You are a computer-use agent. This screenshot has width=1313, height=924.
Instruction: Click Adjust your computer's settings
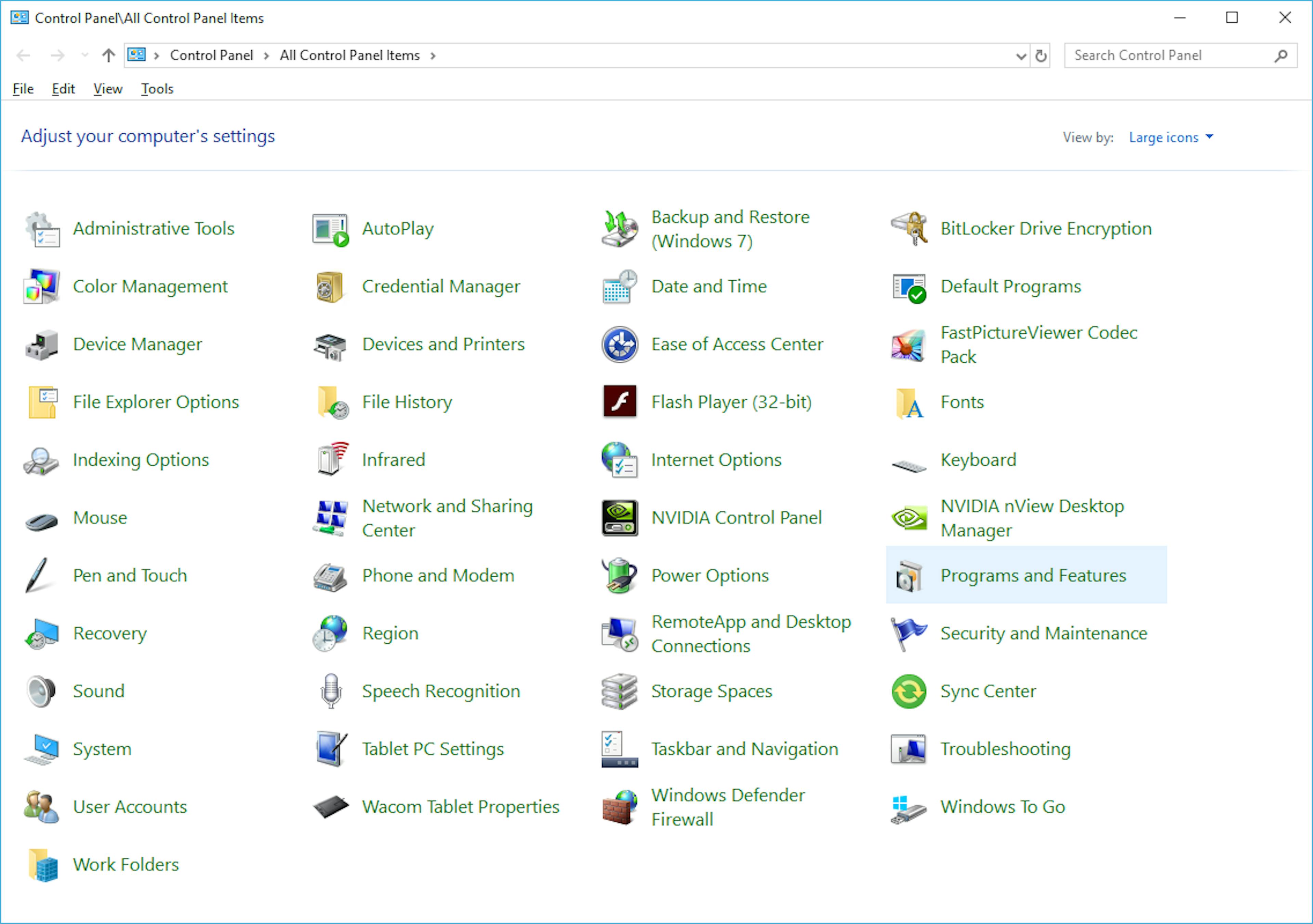147,136
